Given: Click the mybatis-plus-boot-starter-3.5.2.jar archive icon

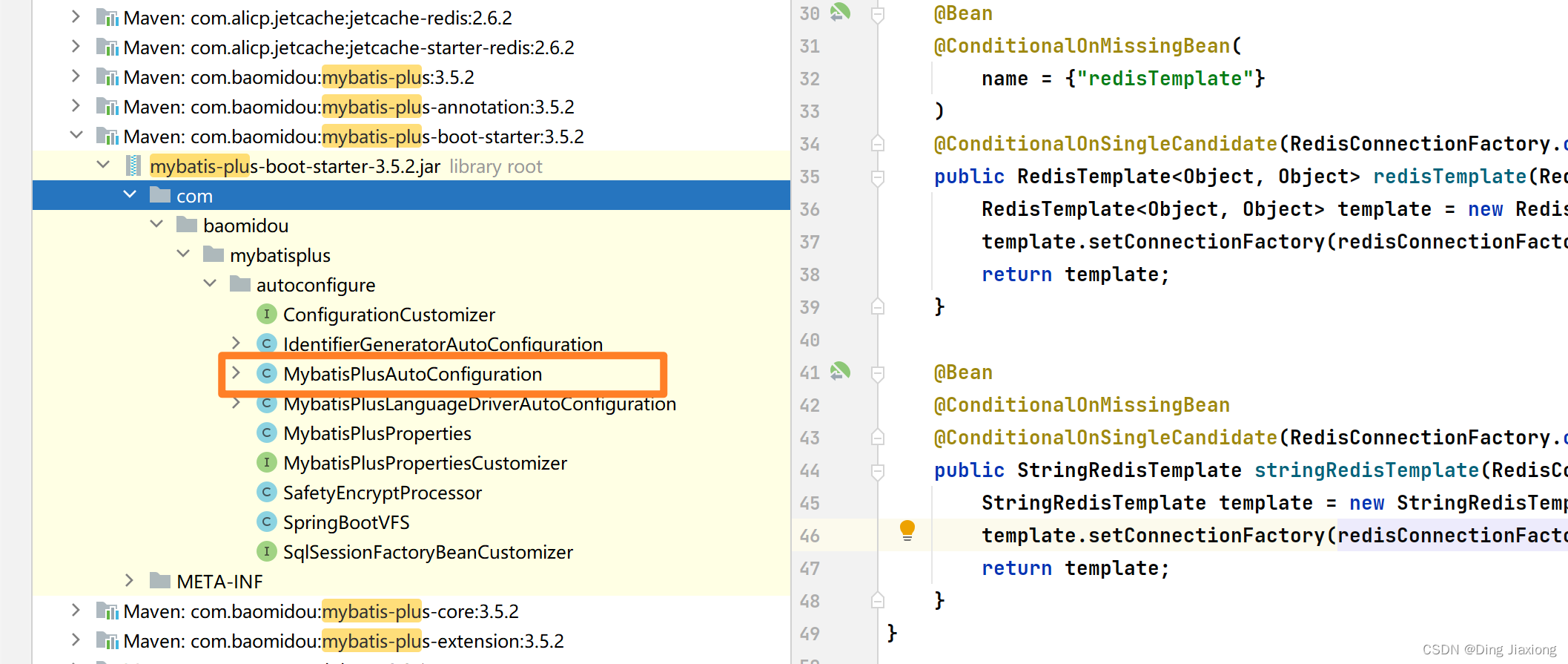Looking at the screenshot, I should 133,166.
